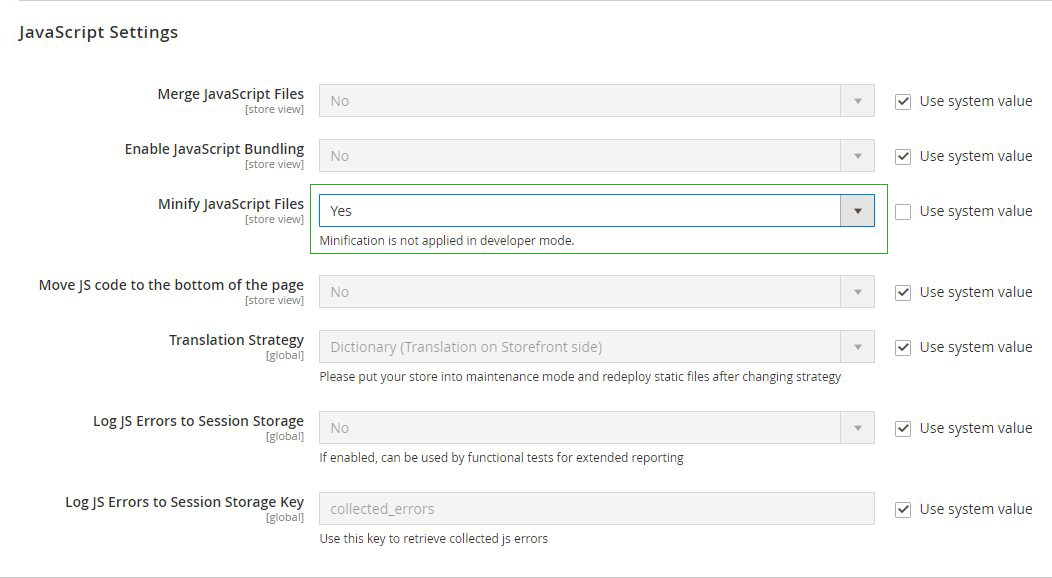Uncheck Use system value for Merge JavaScript Files

[903, 101]
